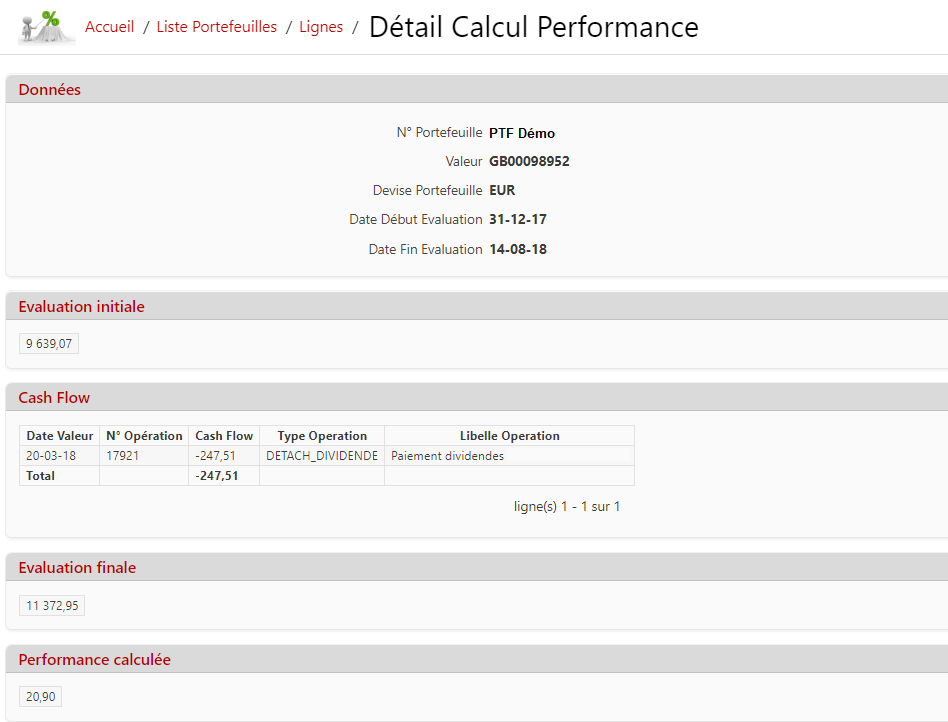948x722 pixels.
Task: Click the DETACH_DIVIDENDE cell in table
Action: (322, 456)
